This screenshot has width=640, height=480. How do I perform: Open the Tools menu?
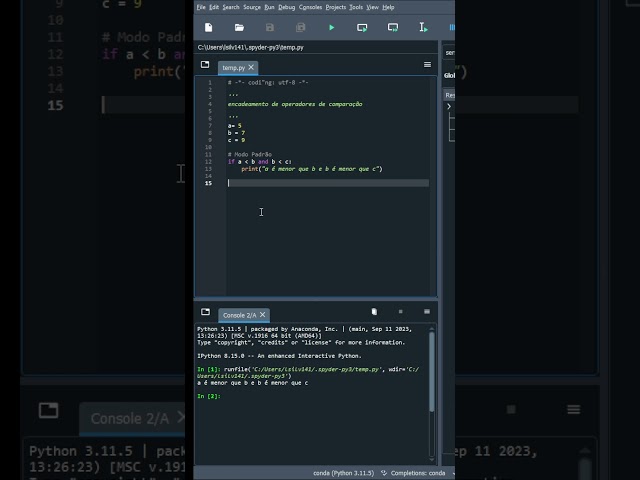click(356, 7)
